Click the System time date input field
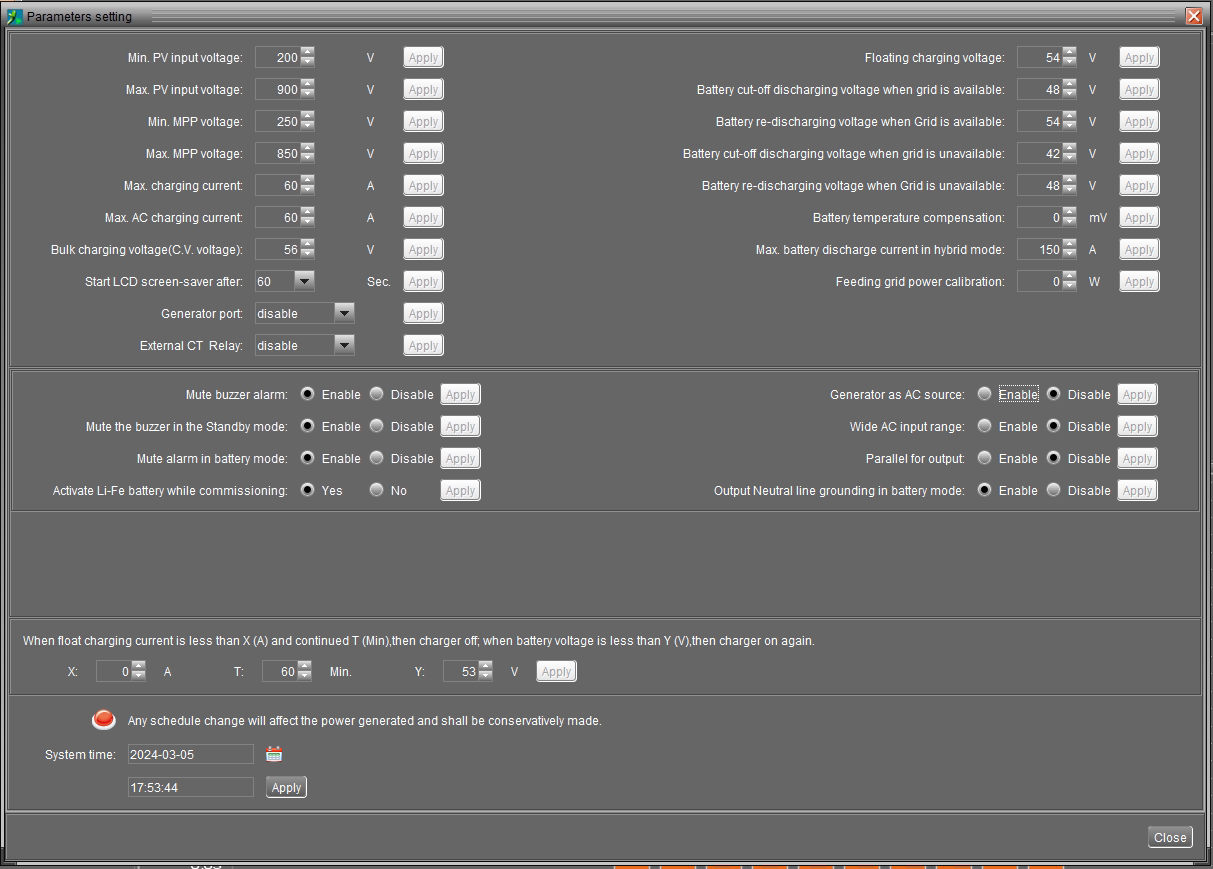The image size is (1213, 869). 190,754
